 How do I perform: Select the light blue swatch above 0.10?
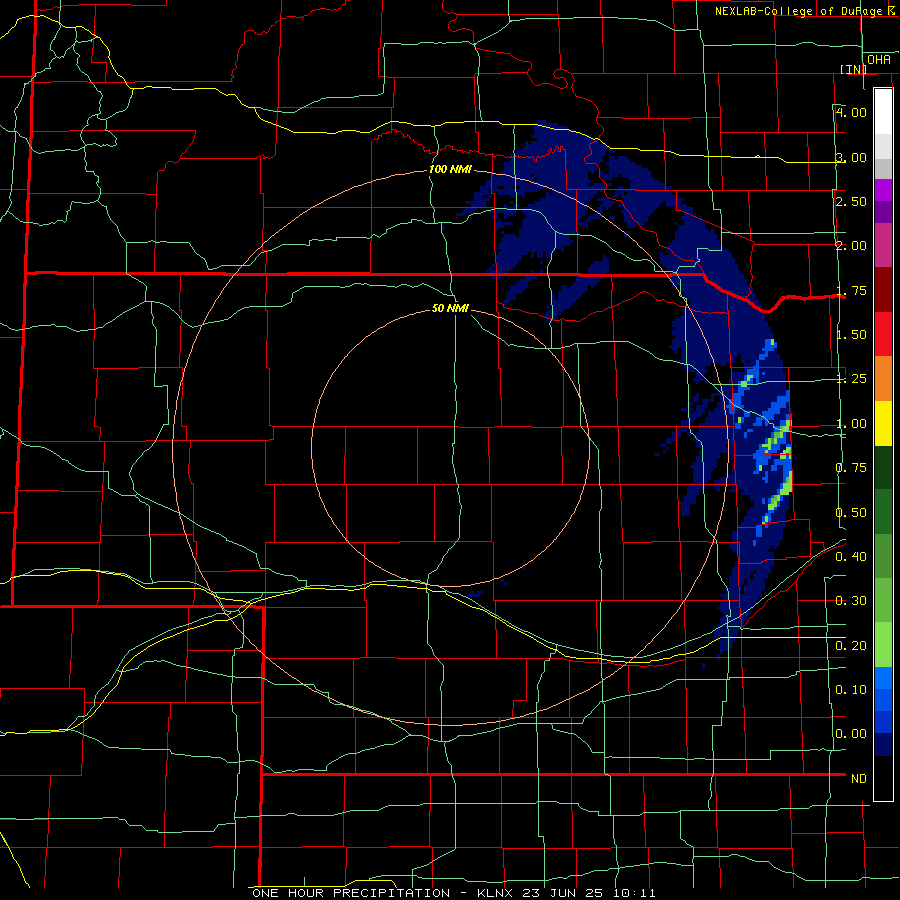(x=883, y=678)
